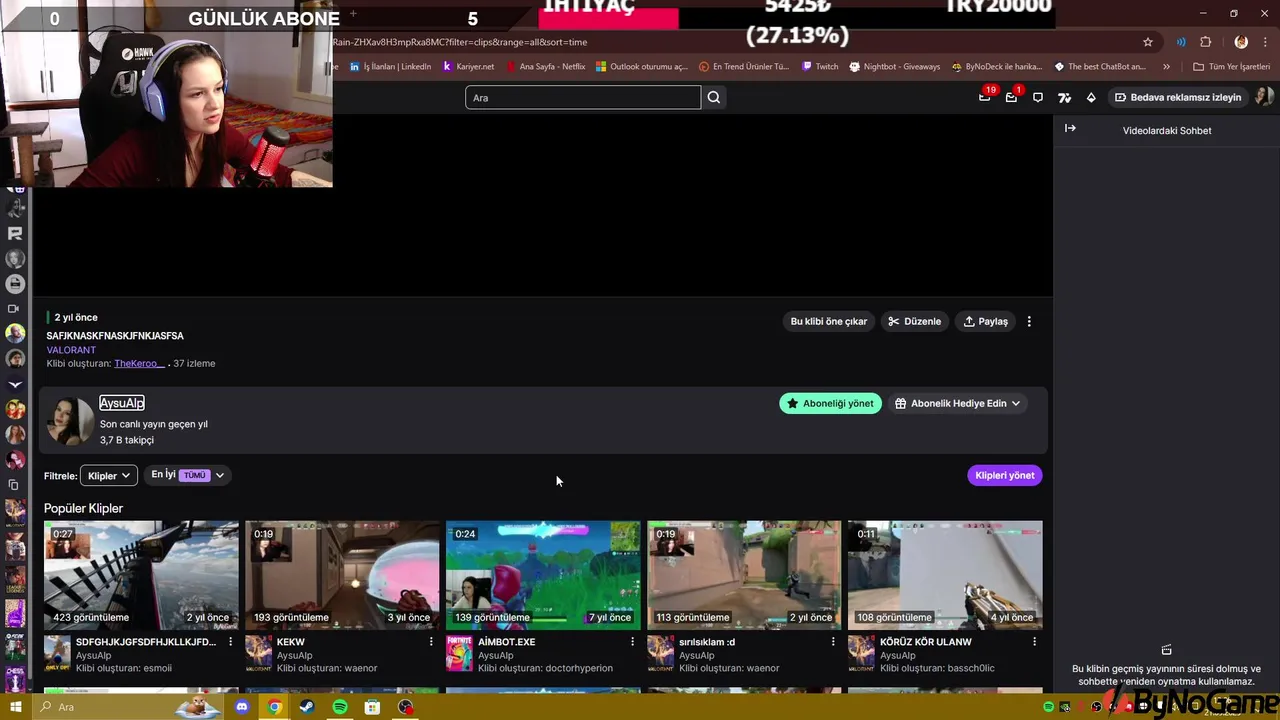Open the Bits diamond icon

(x=1091, y=97)
